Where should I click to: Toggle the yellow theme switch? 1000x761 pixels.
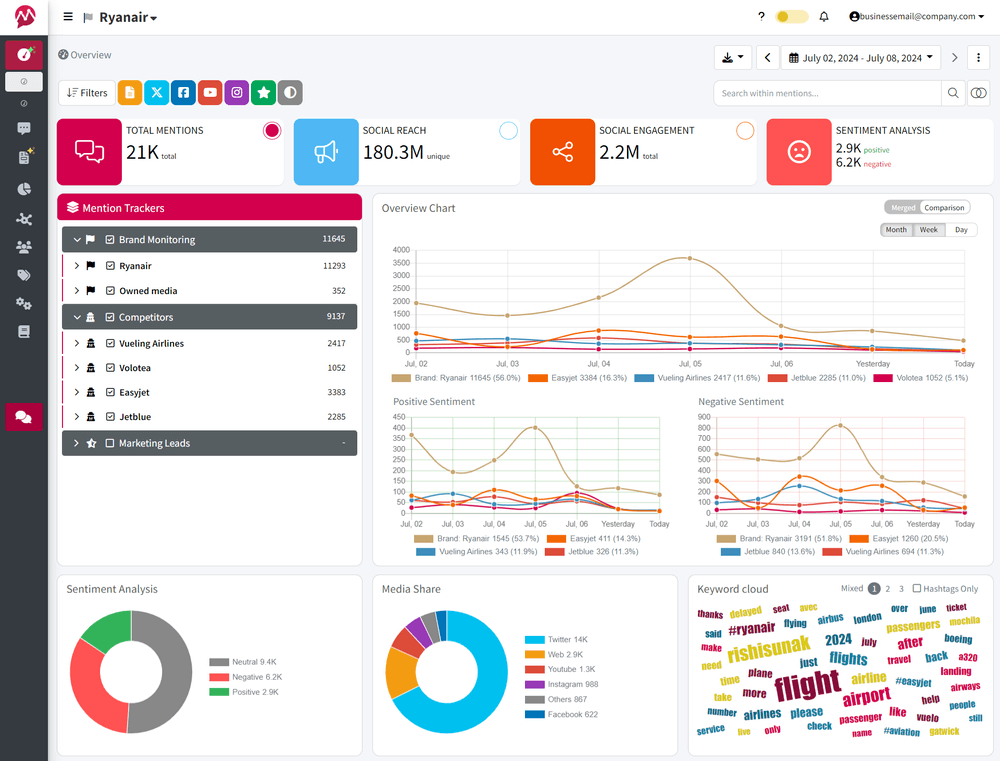click(x=791, y=17)
